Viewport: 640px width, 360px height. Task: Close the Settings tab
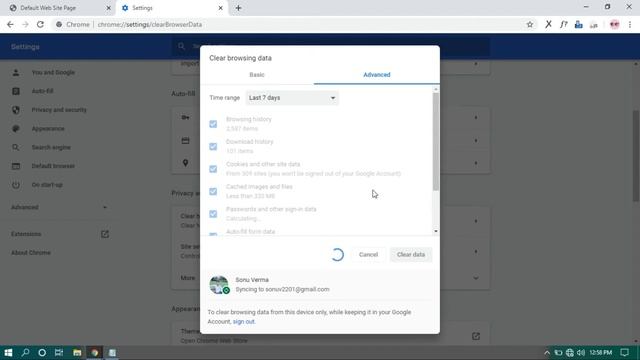pos(220,8)
